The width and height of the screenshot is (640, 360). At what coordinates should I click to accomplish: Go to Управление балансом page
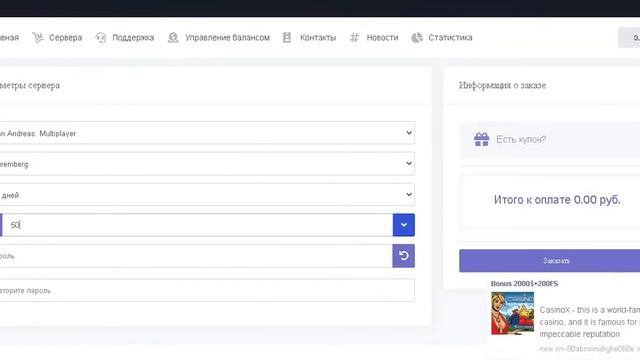(x=227, y=38)
